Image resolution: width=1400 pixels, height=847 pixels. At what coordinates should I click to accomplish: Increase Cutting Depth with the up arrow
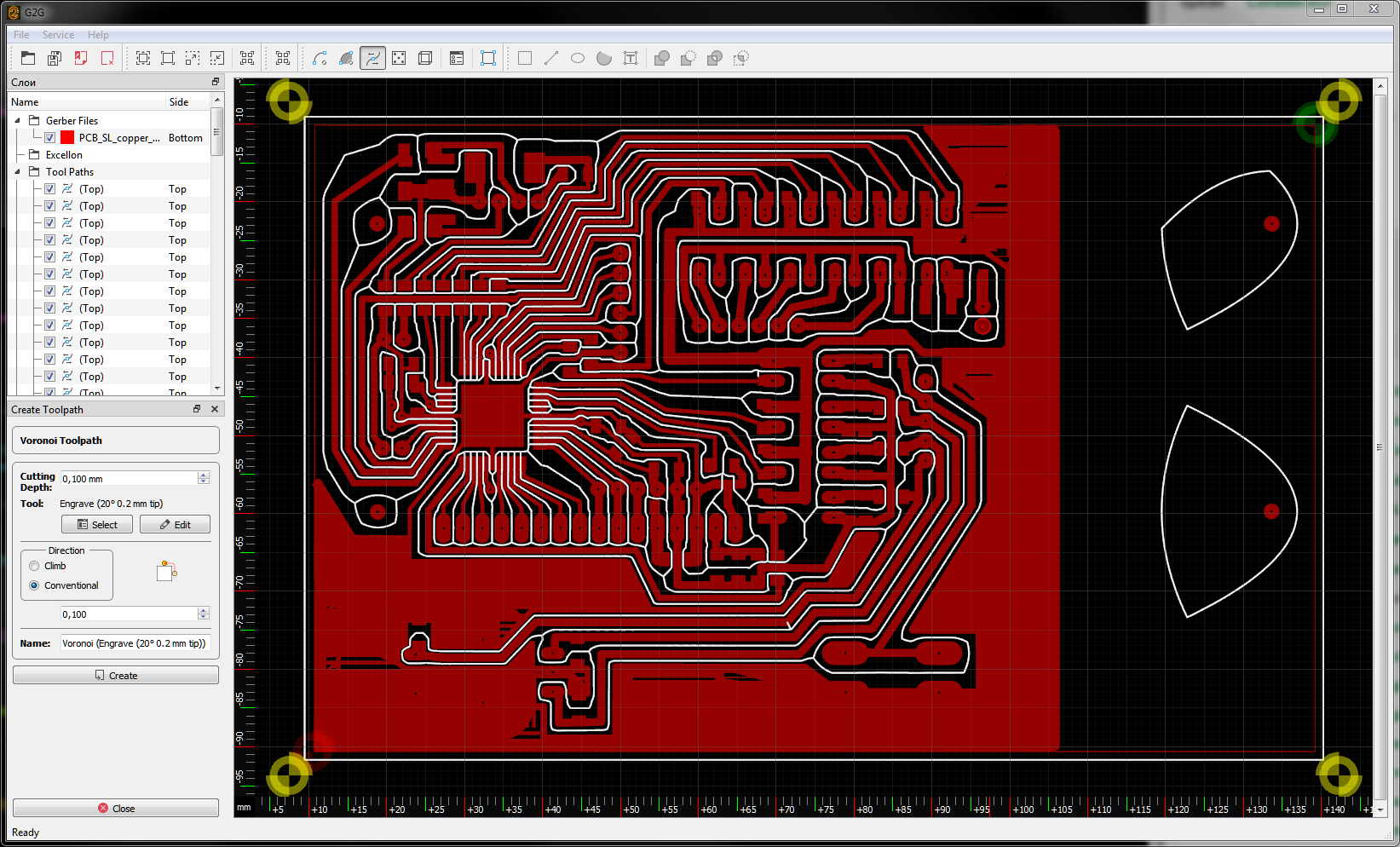pos(204,475)
